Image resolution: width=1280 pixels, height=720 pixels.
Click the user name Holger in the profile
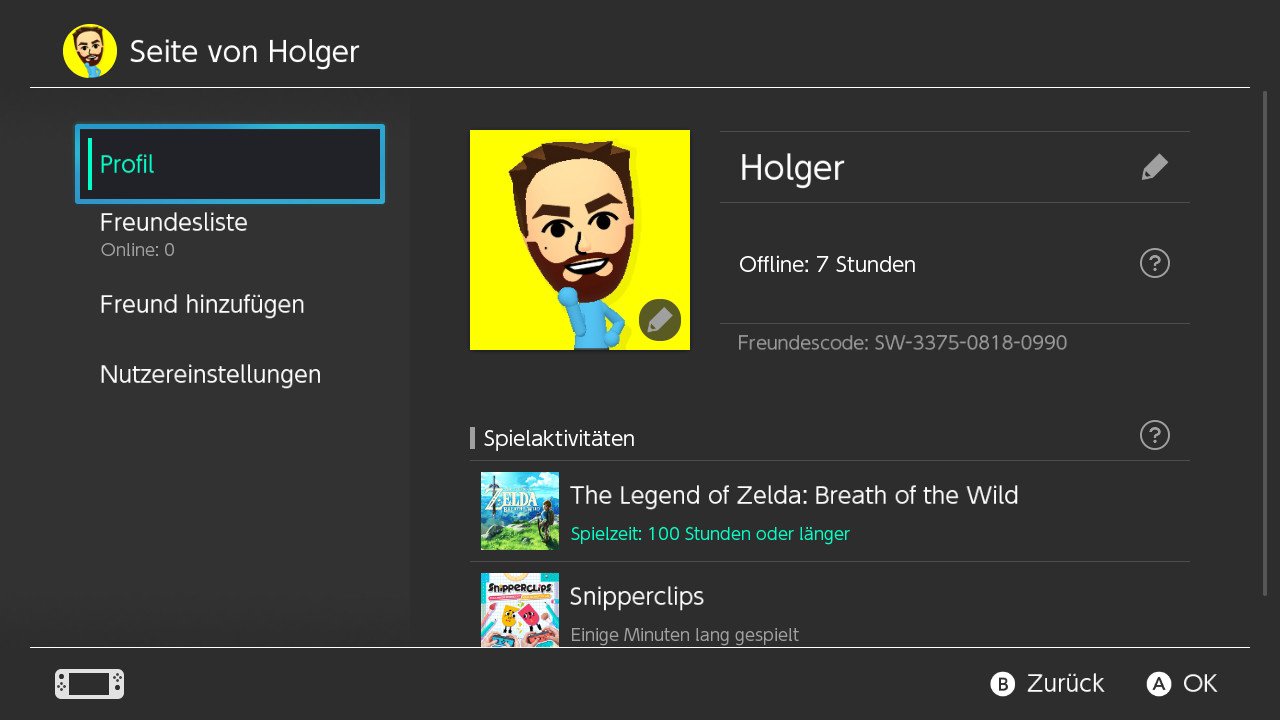(x=792, y=168)
